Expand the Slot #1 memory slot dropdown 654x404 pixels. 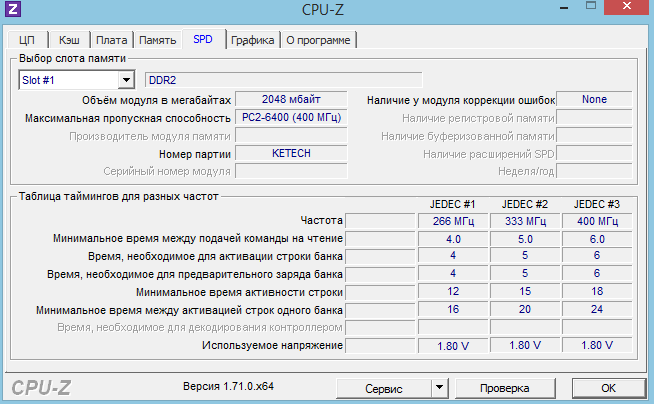tap(126, 80)
